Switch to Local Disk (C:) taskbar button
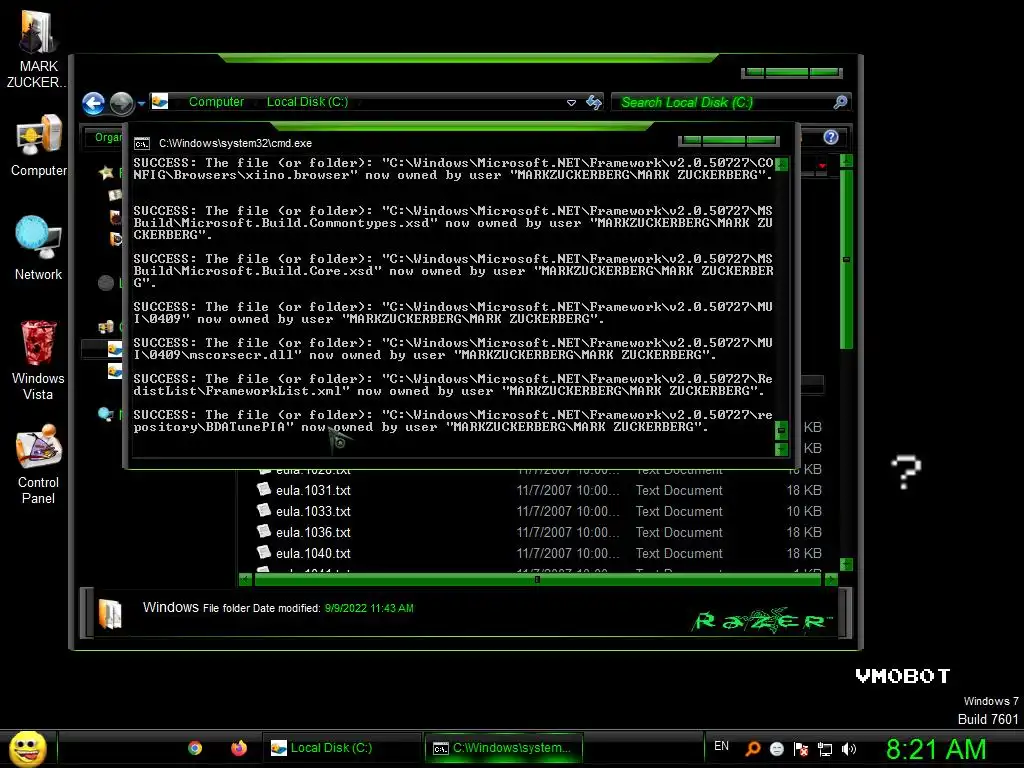Viewport: 1024px width, 768px height. point(342,748)
